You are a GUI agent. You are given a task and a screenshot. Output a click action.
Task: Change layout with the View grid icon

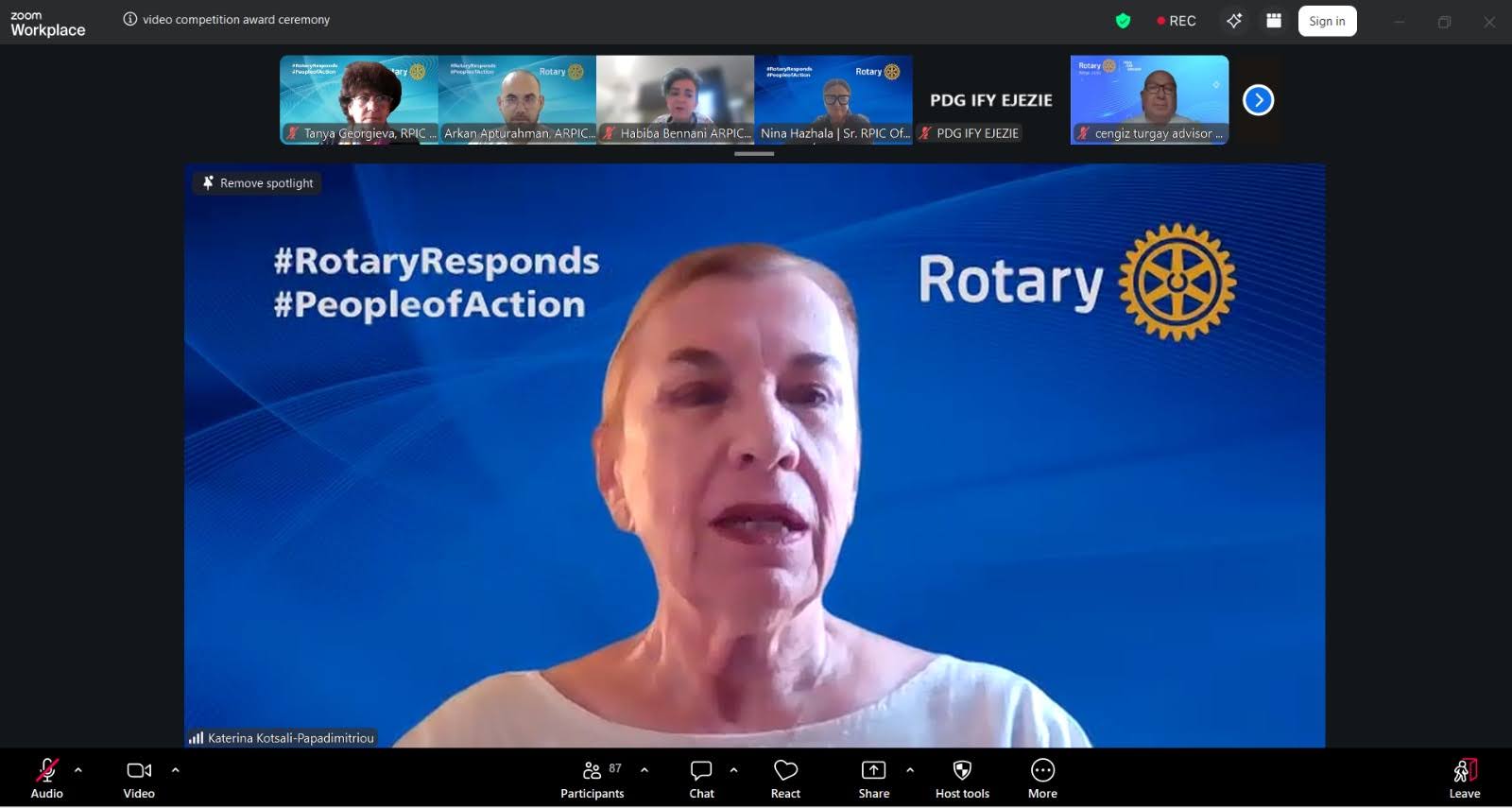[1274, 21]
